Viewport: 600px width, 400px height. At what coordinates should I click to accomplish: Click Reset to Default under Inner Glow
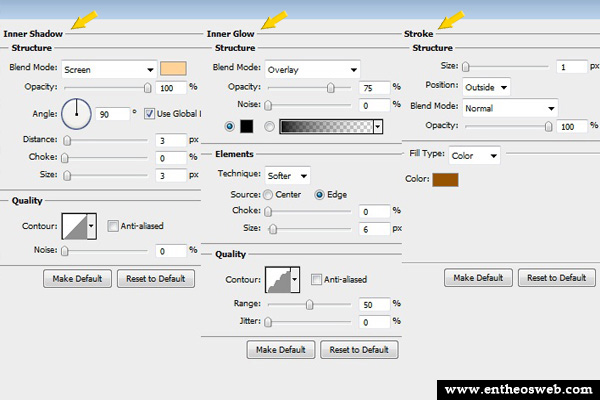tap(359, 349)
